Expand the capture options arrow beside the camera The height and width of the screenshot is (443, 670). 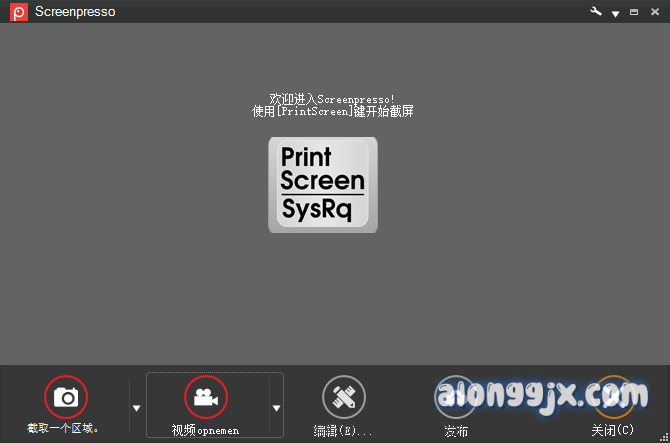[136, 407]
